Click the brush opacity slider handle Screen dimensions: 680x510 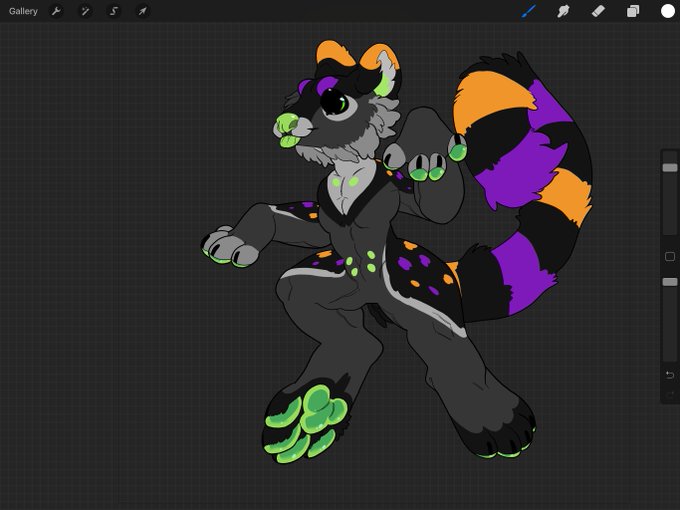tap(670, 282)
